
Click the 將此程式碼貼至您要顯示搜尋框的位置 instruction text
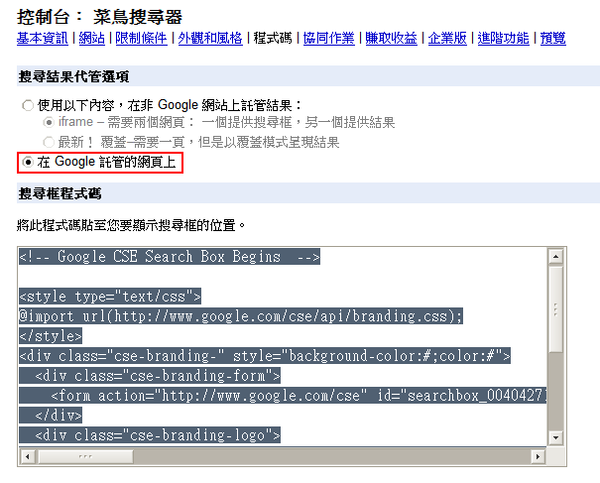[x=131, y=225]
